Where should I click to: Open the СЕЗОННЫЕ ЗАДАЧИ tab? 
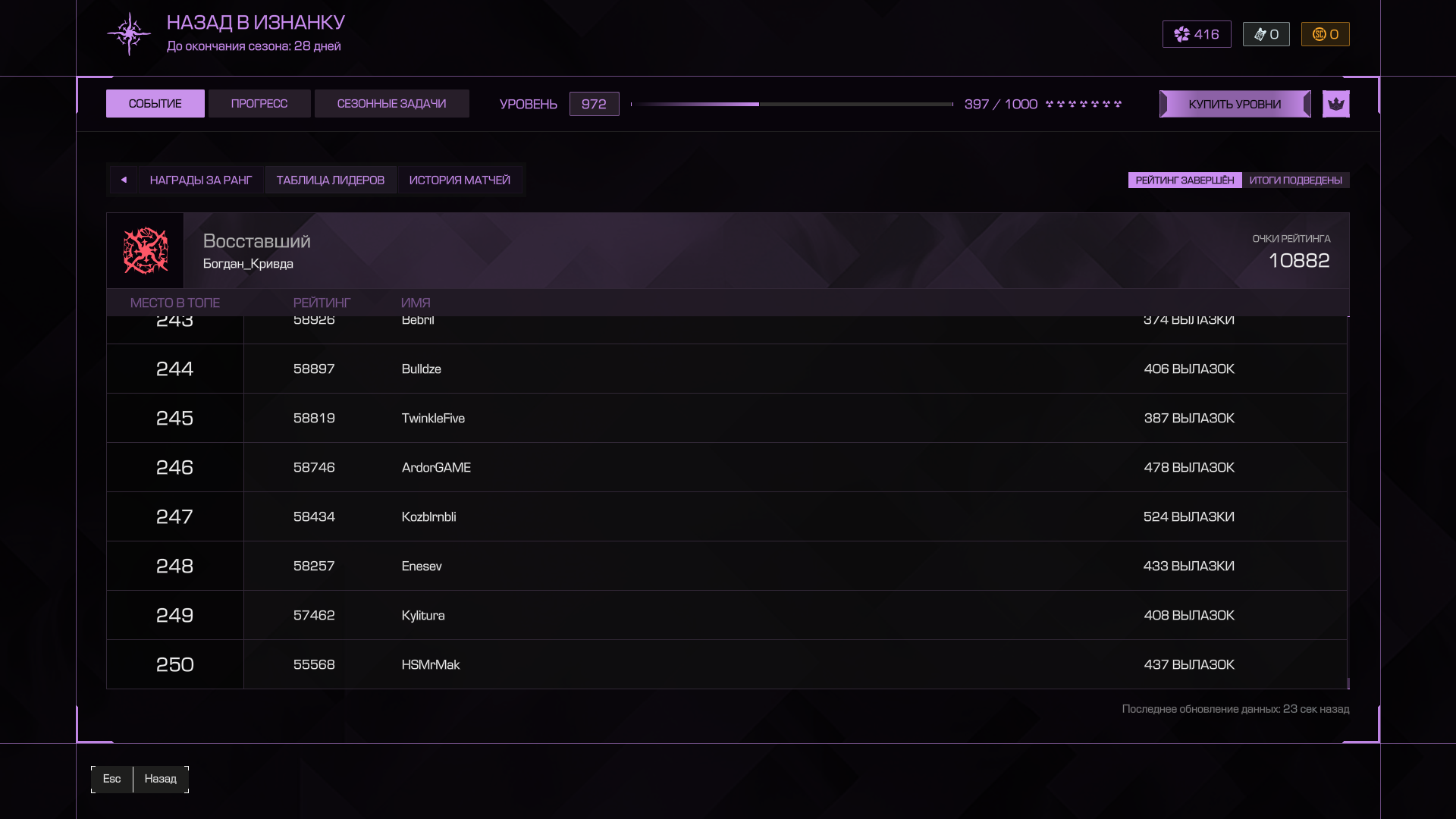[391, 104]
